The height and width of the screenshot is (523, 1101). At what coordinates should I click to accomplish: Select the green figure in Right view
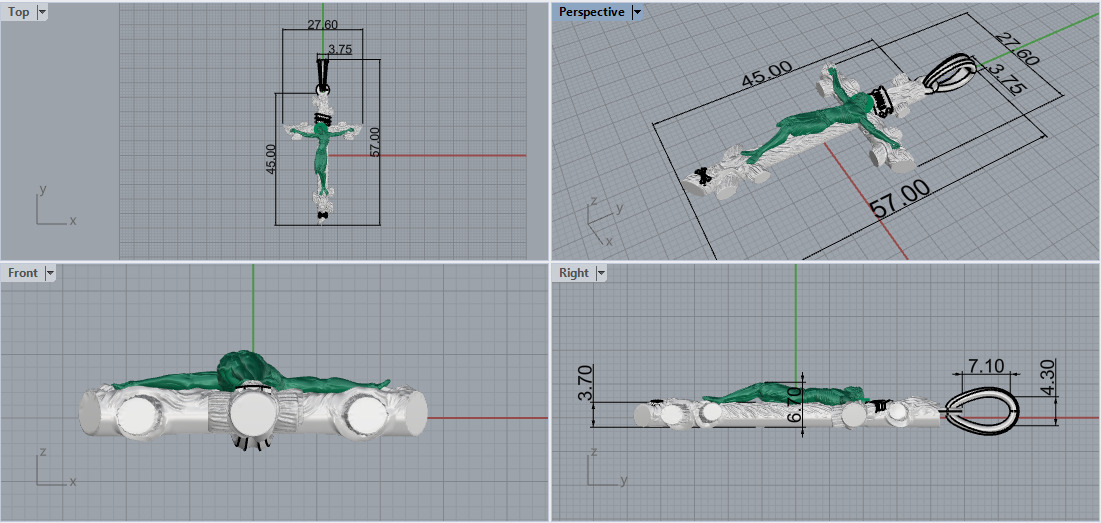click(x=786, y=392)
